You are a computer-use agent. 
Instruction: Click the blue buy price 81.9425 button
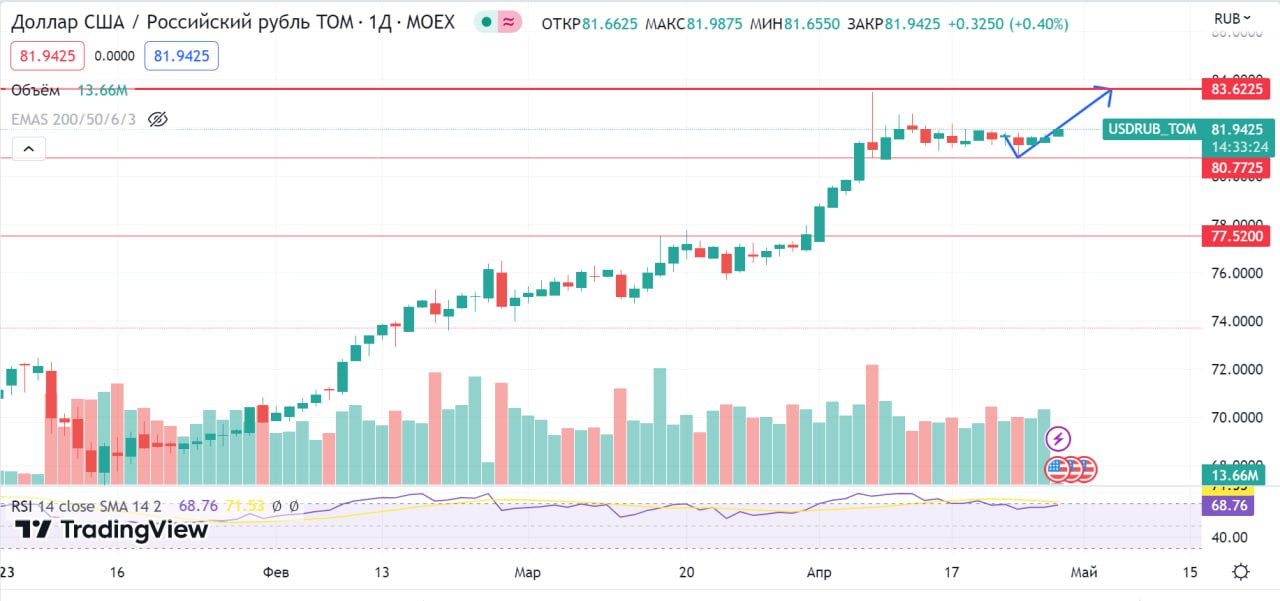tap(181, 57)
